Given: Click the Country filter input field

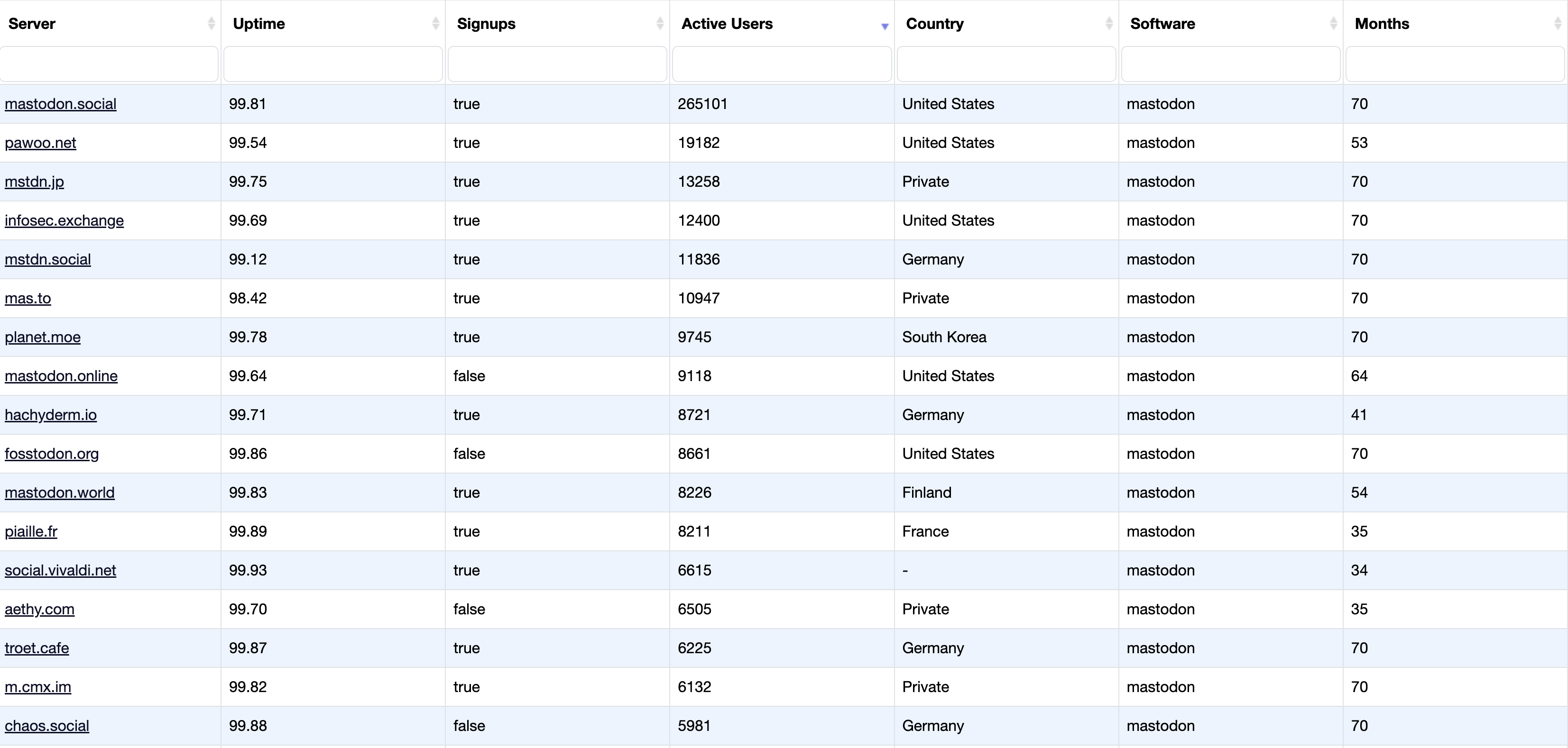Looking at the screenshot, I should [x=1006, y=64].
